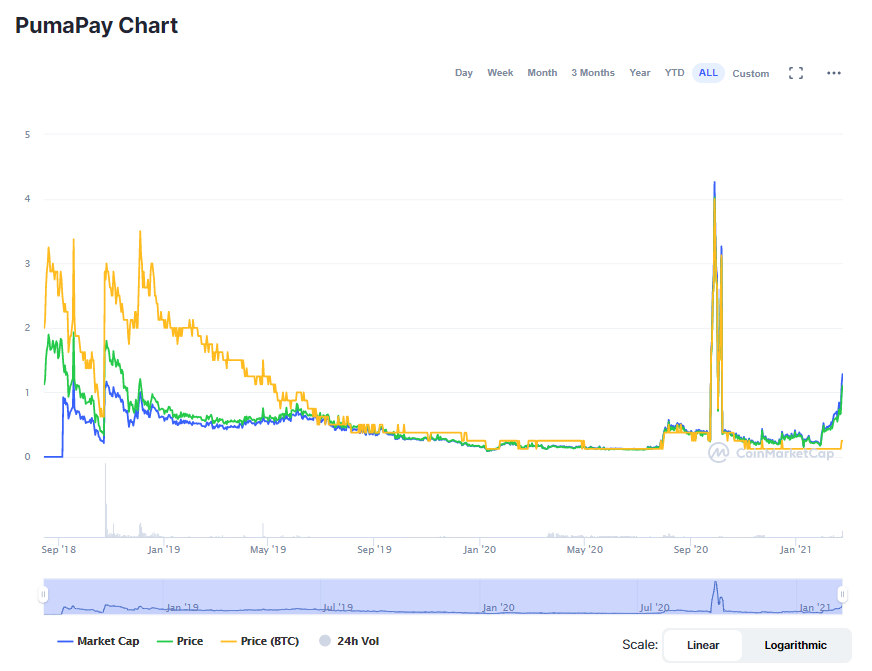Open the three-dots chart options menu
The width and height of the screenshot is (872, 671).
(x=834, y=73)
